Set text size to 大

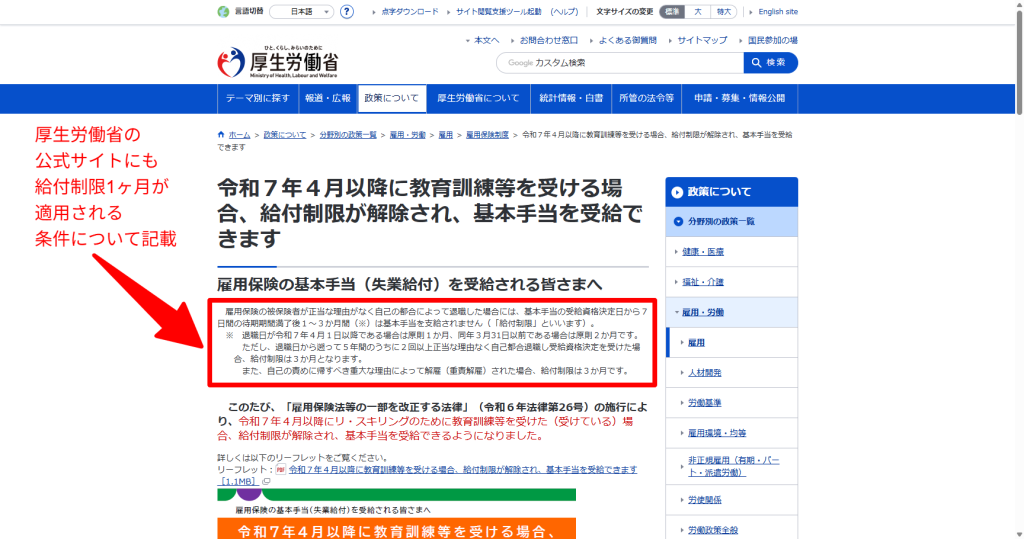697,12
